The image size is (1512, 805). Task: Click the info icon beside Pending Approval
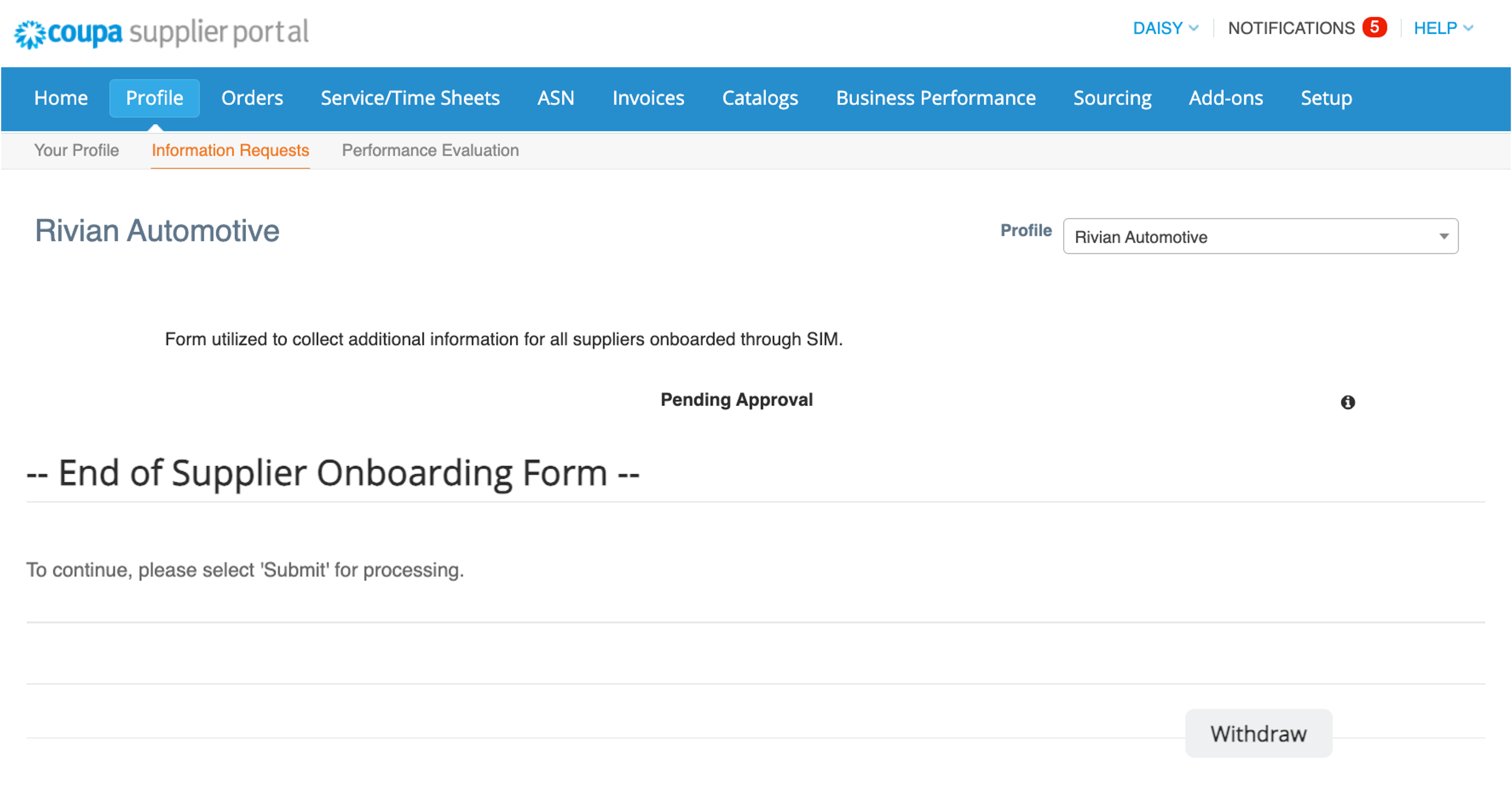coord(1348,402)
